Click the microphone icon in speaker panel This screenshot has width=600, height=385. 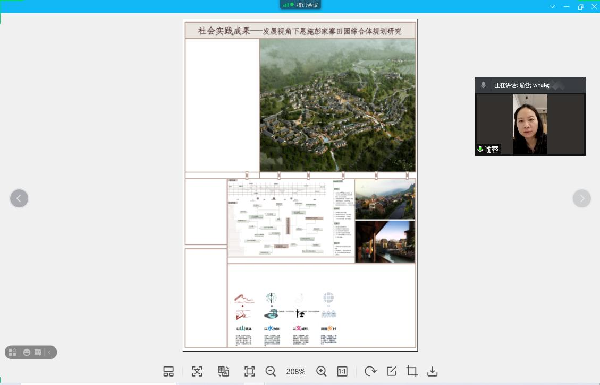483,85
